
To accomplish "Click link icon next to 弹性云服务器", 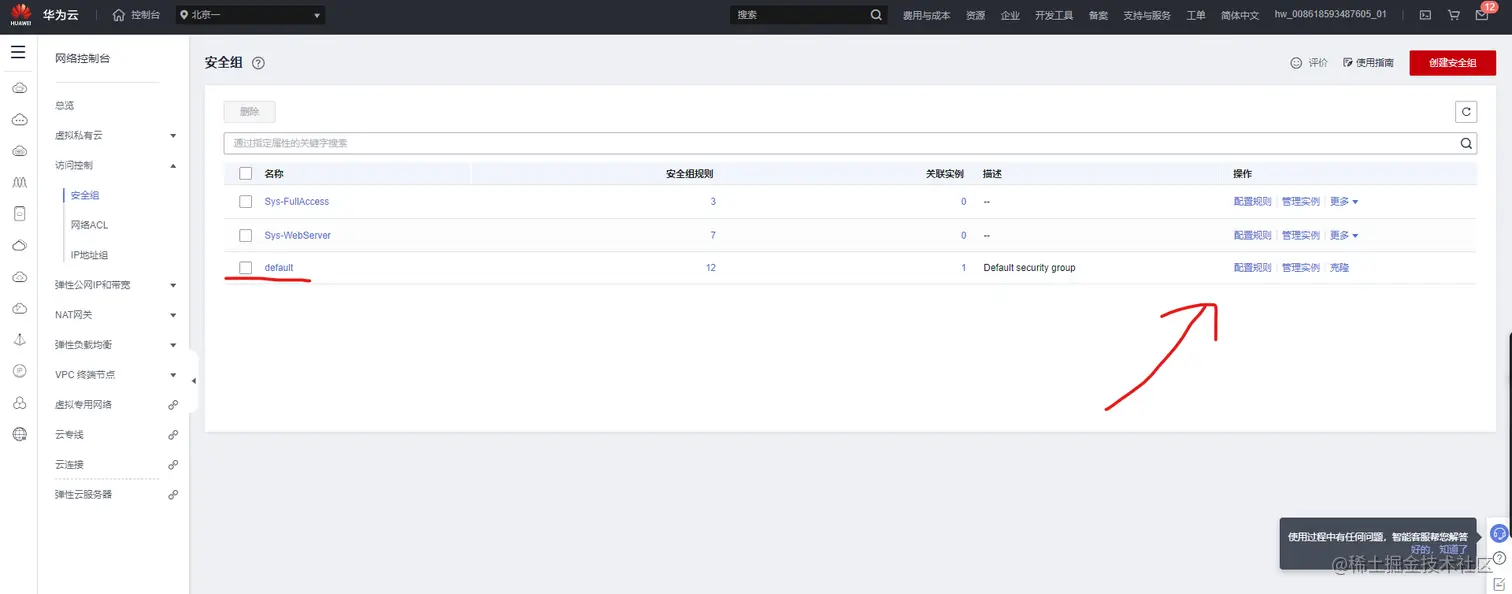I will click(x=173, y=495).
